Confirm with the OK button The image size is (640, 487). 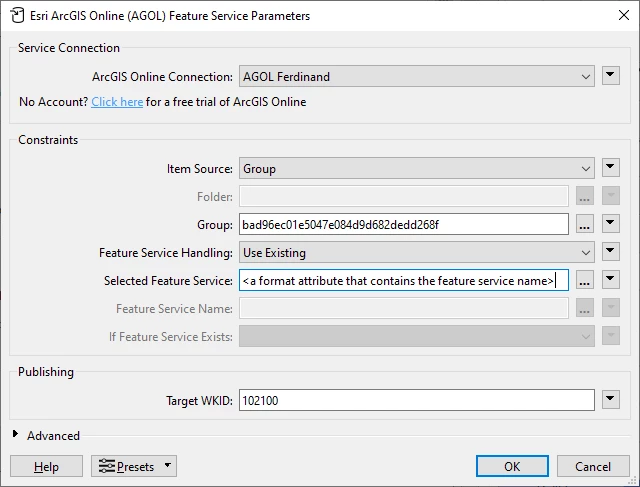pos(512,466)
